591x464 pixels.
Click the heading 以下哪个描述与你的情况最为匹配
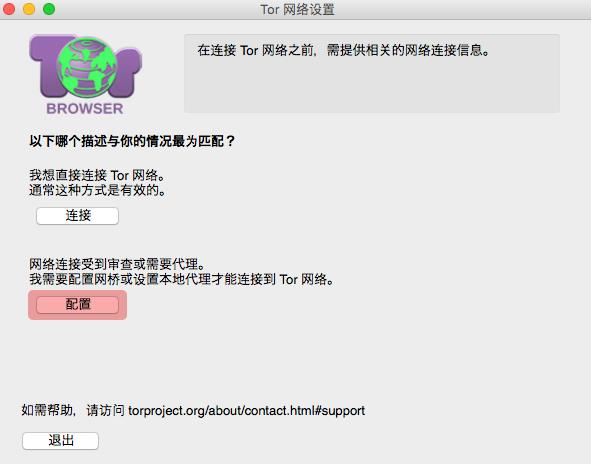pos(132,141)
